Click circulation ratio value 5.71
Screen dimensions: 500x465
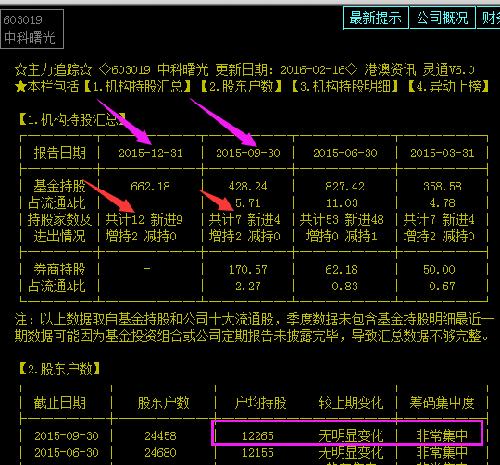pyautogui.click(x=248, y=203)
